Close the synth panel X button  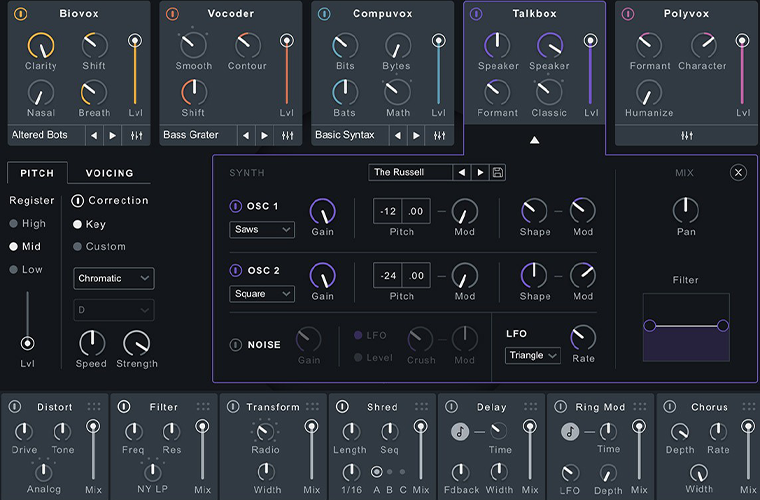pos(738,172)
